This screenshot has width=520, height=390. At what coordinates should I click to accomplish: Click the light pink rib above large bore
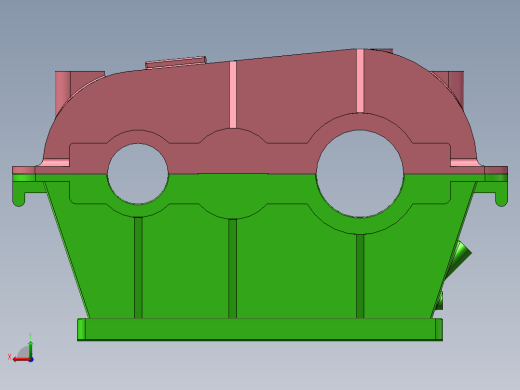(360, 81)
